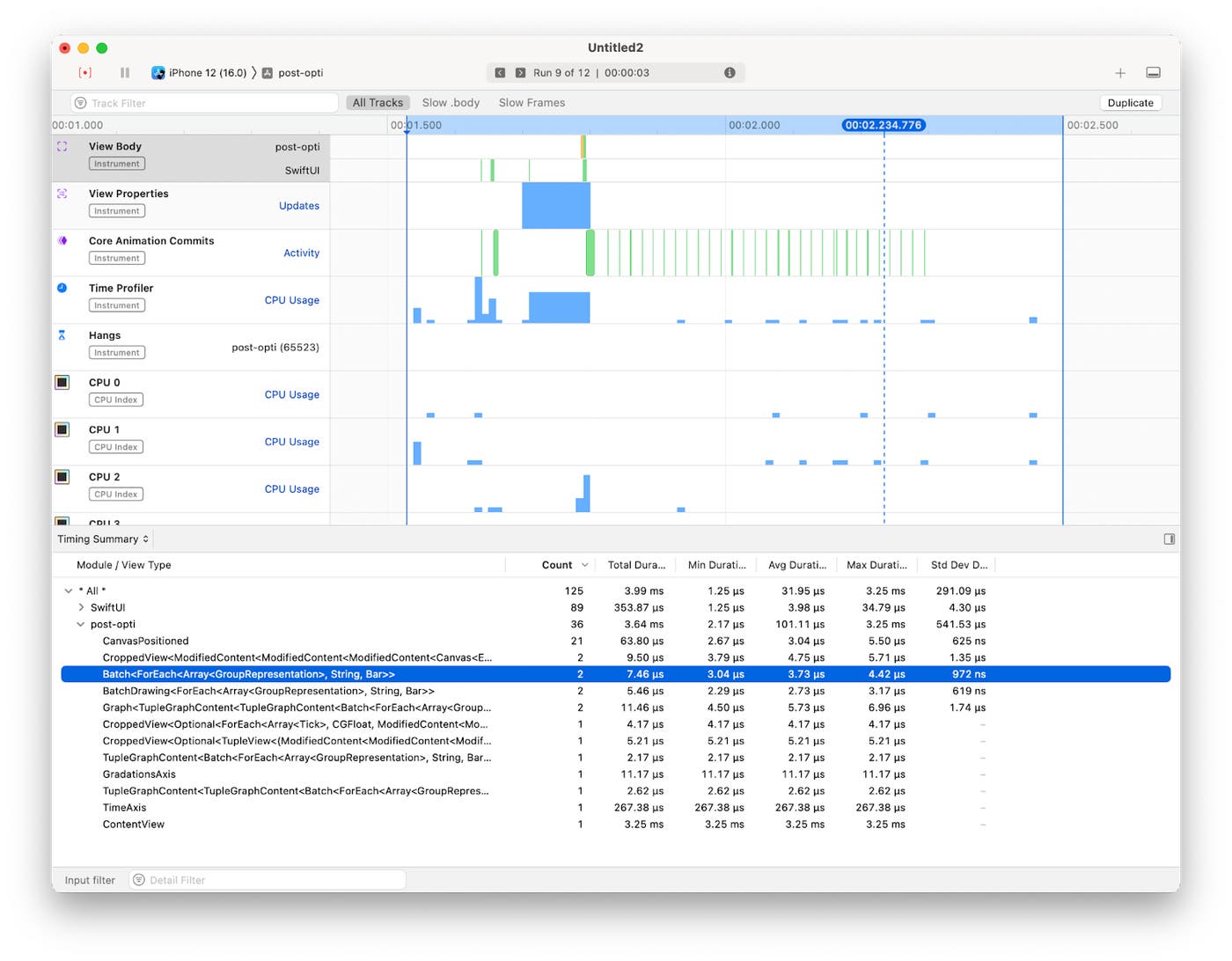Screen dimensions: 1232x961
Task: Select the Core Animation Commits instrument icon
Action: click(x=62, y=240)
